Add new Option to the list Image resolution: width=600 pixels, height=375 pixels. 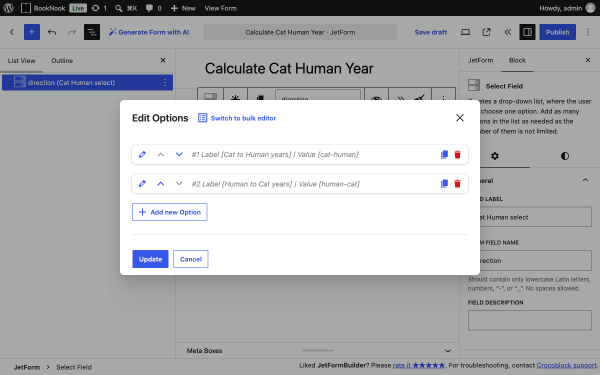point(170,212)
